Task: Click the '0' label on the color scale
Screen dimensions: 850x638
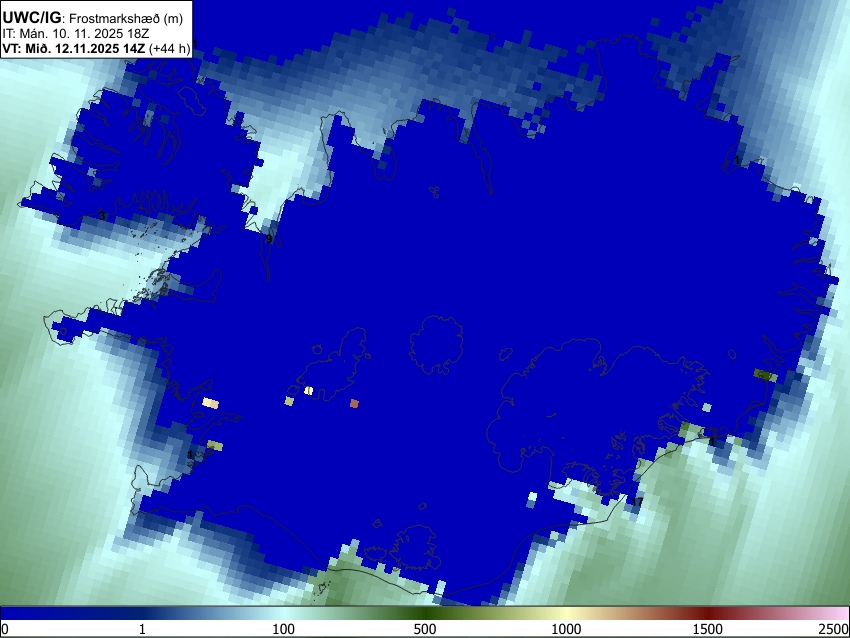Action: tap(5, 629)
